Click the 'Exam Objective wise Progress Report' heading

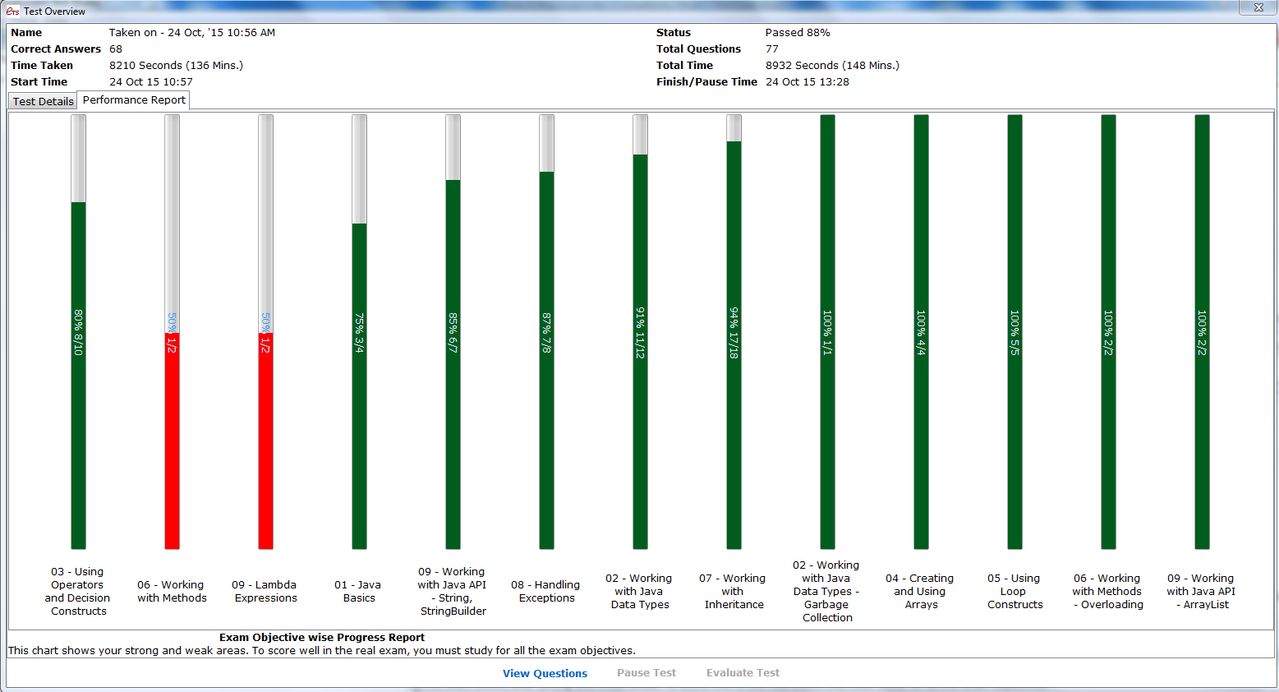[x=322, y=637]
